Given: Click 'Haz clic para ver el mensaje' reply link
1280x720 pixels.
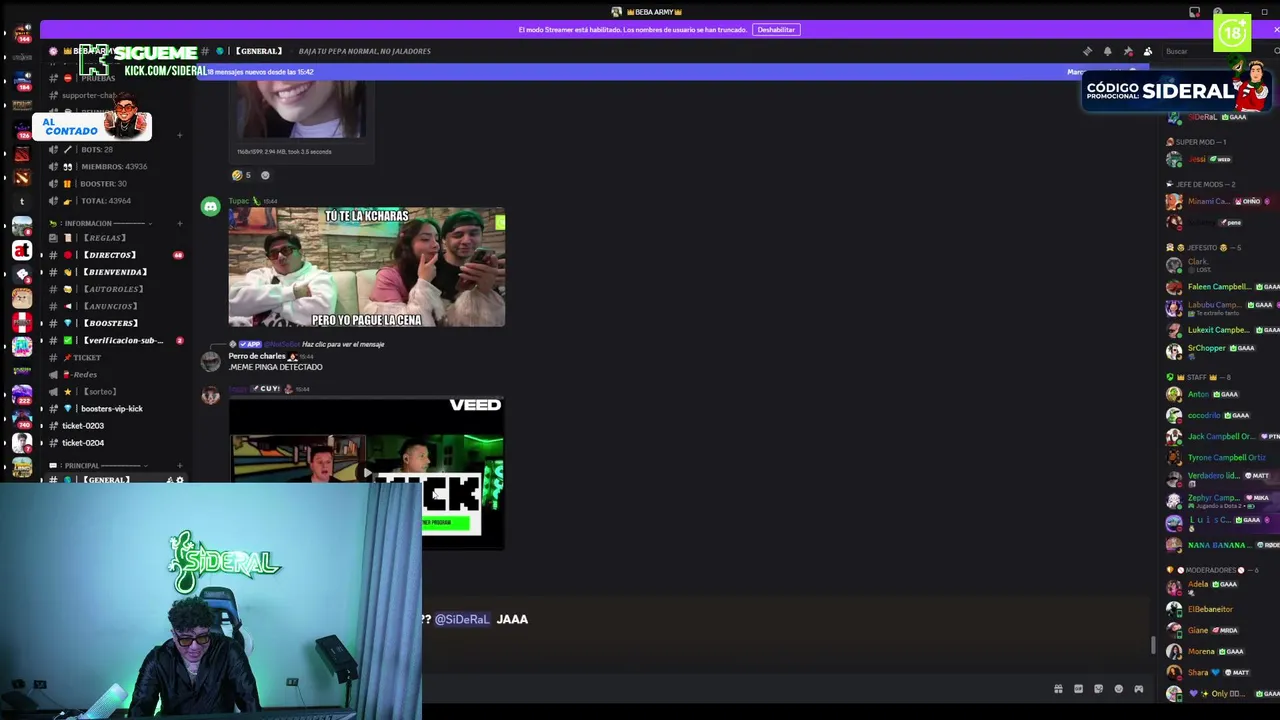Looking at the screenshot, I should click(x=343, y=344).
